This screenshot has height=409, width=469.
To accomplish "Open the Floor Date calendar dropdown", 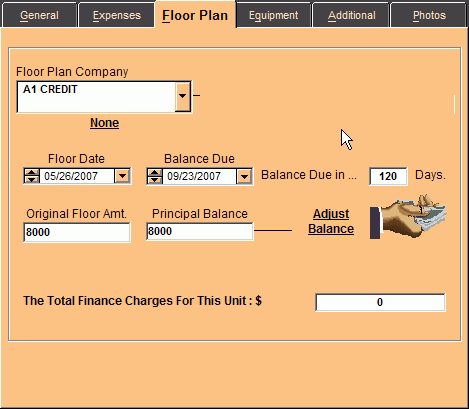I will coord(122,176).
